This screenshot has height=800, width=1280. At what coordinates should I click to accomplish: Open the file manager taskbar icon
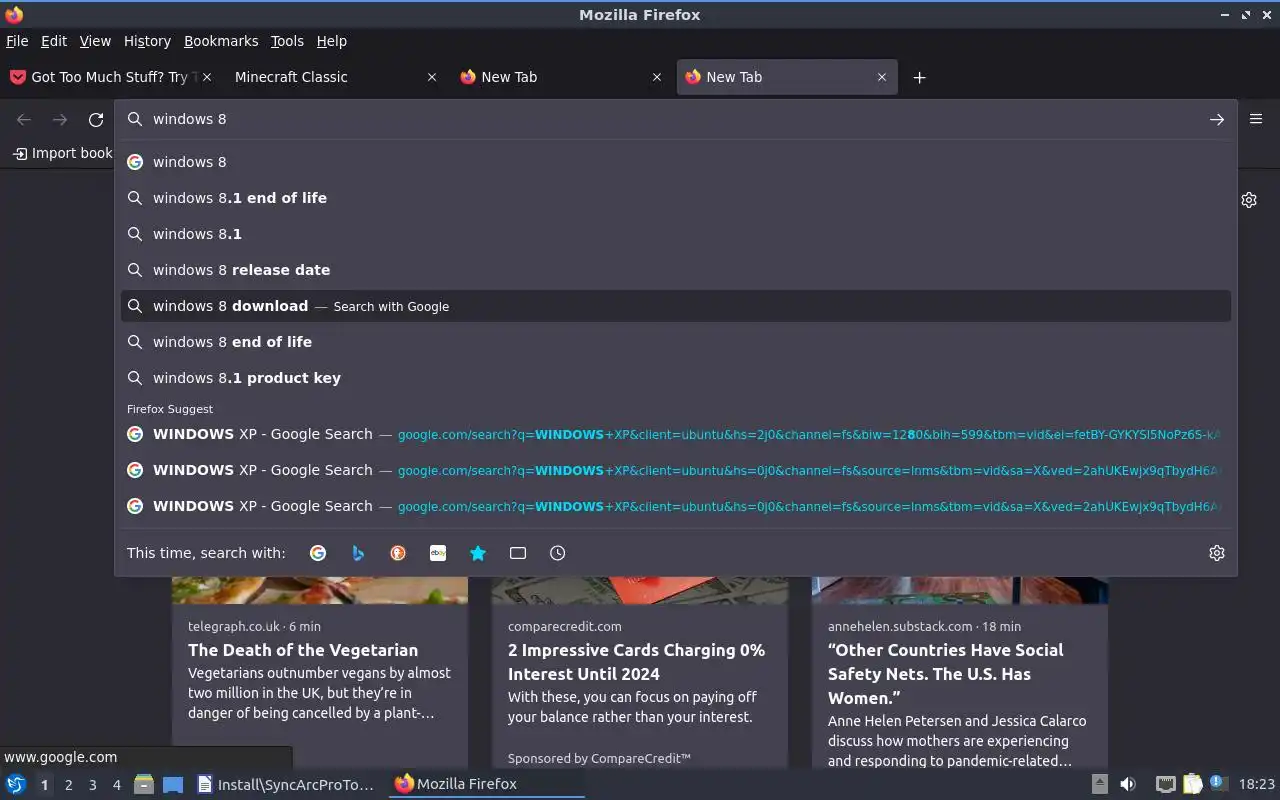(x=144, y=784)
